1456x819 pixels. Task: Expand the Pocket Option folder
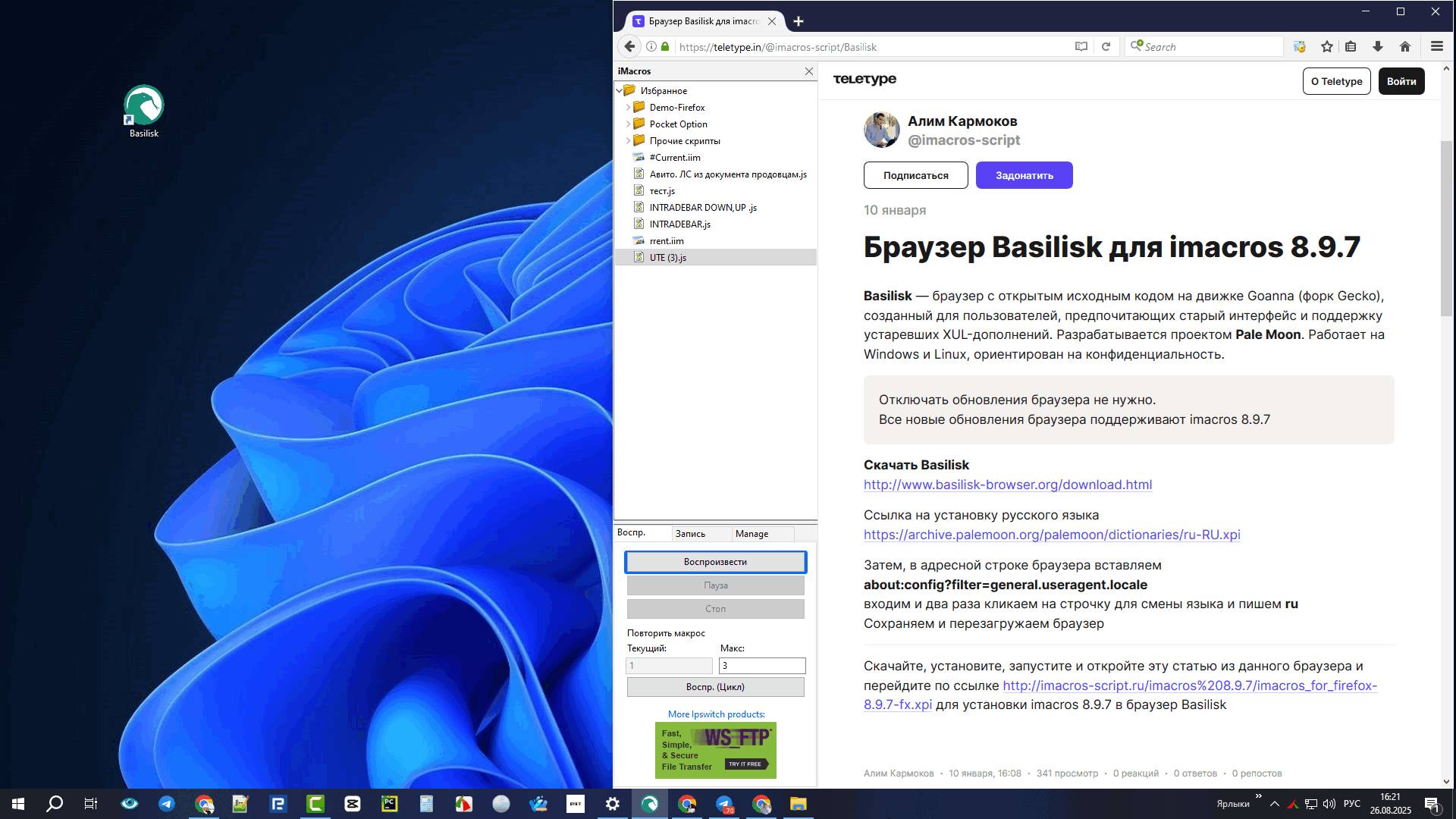coord(628,124)
